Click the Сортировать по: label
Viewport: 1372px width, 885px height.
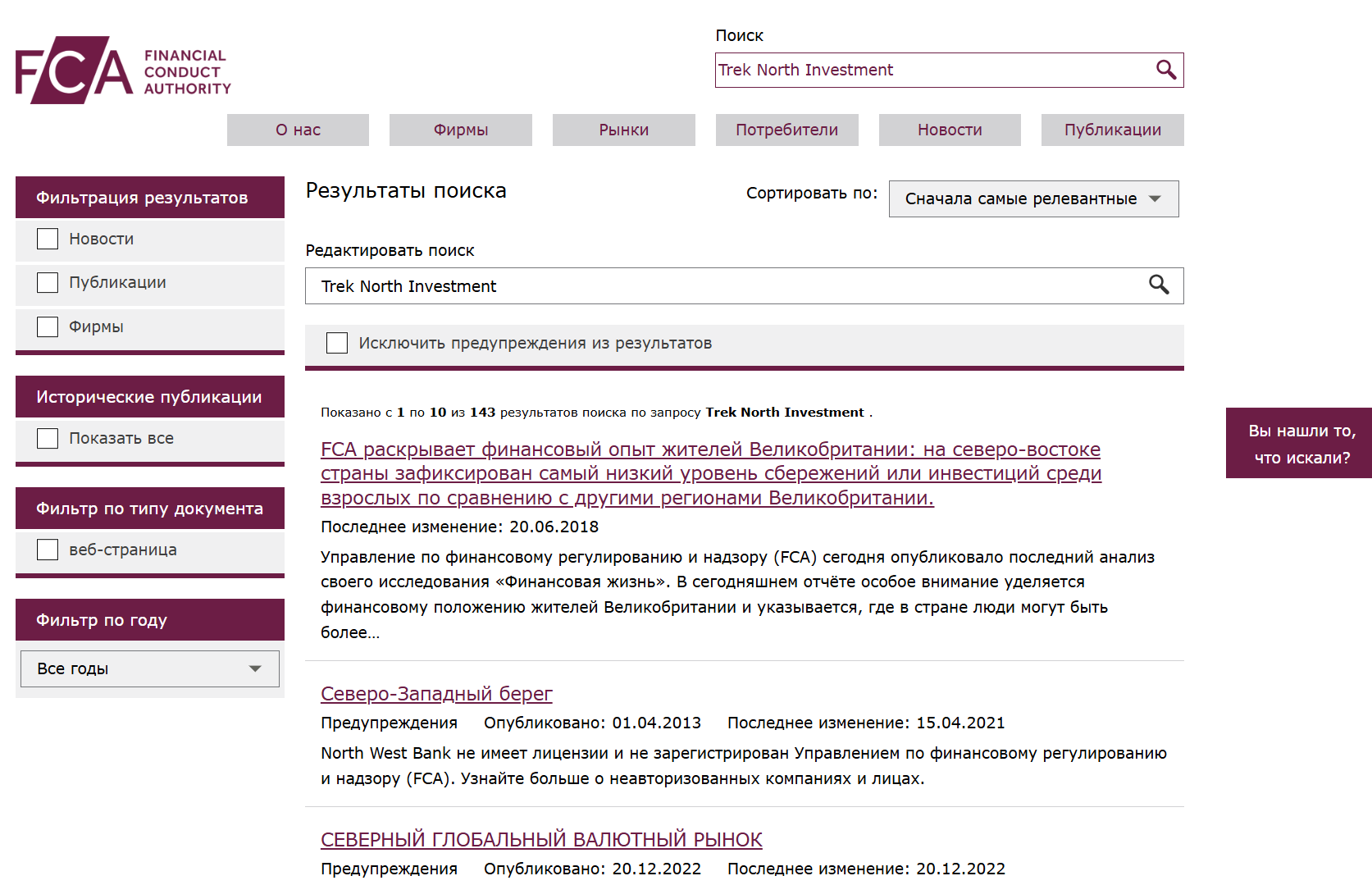pyautogui.click(x=812, y=193)
